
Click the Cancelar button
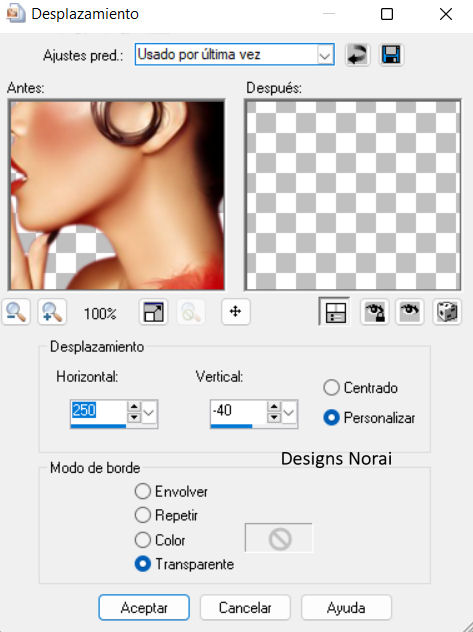[245, 607]
